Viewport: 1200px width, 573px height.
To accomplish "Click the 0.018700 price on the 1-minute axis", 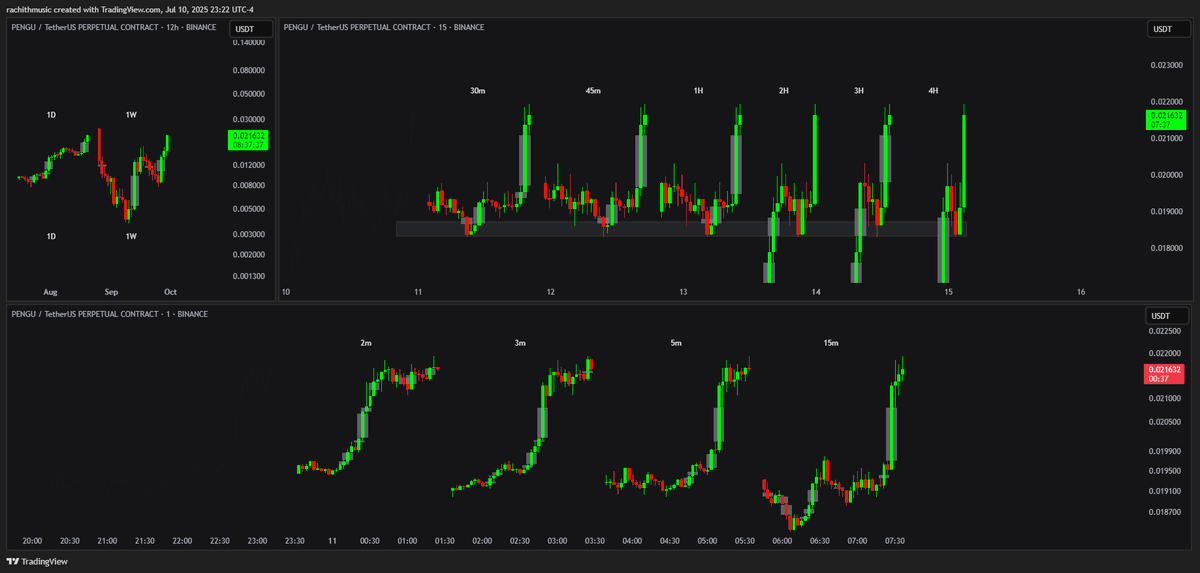I will tap(1166, 511).
